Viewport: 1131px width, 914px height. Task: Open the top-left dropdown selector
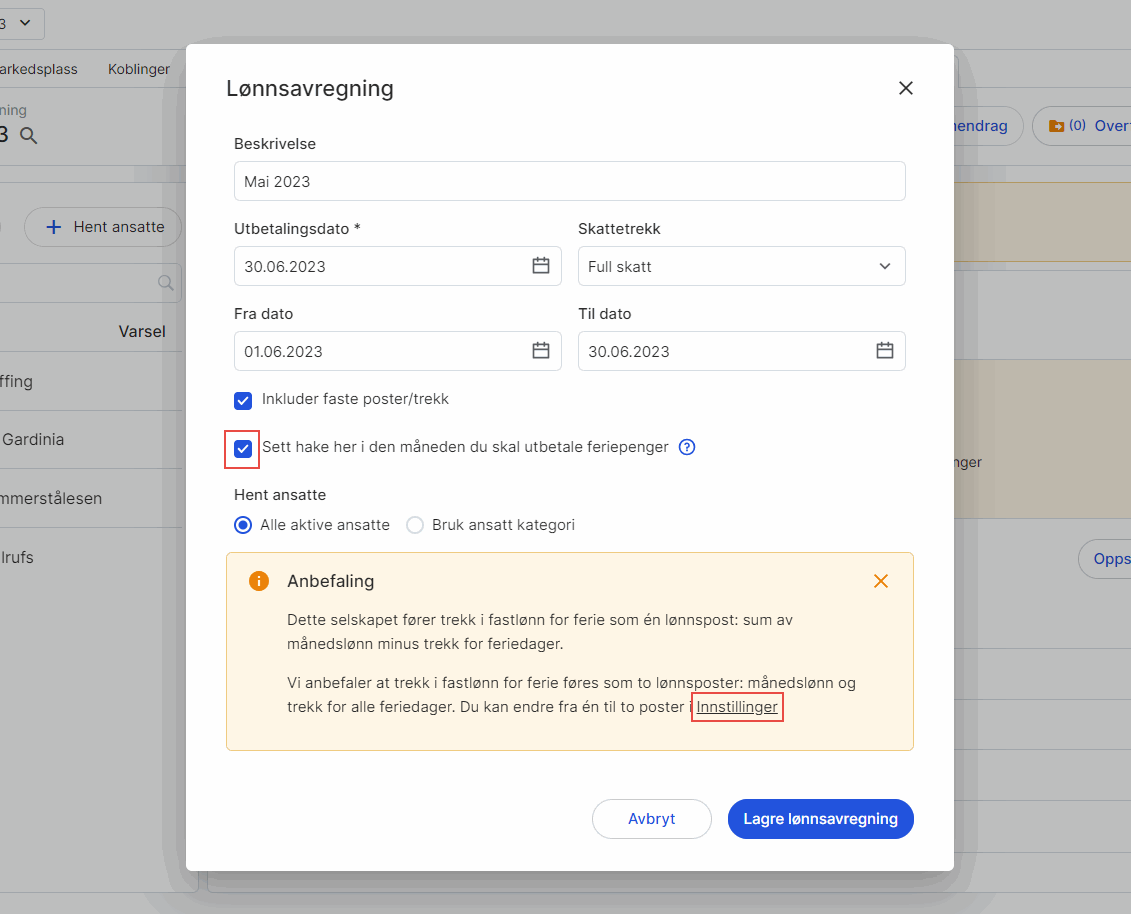click(x=20, y=22)
